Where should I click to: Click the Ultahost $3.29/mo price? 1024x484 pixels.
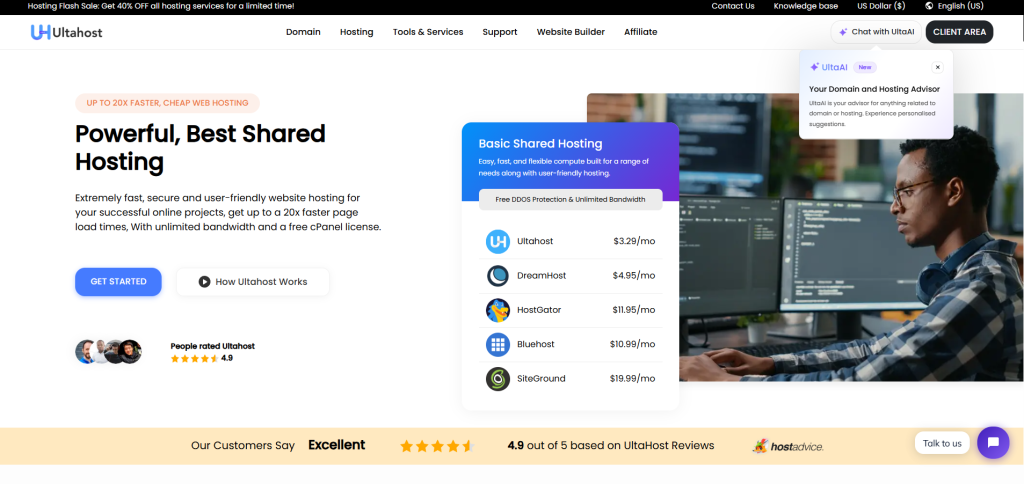coord(634,242)
